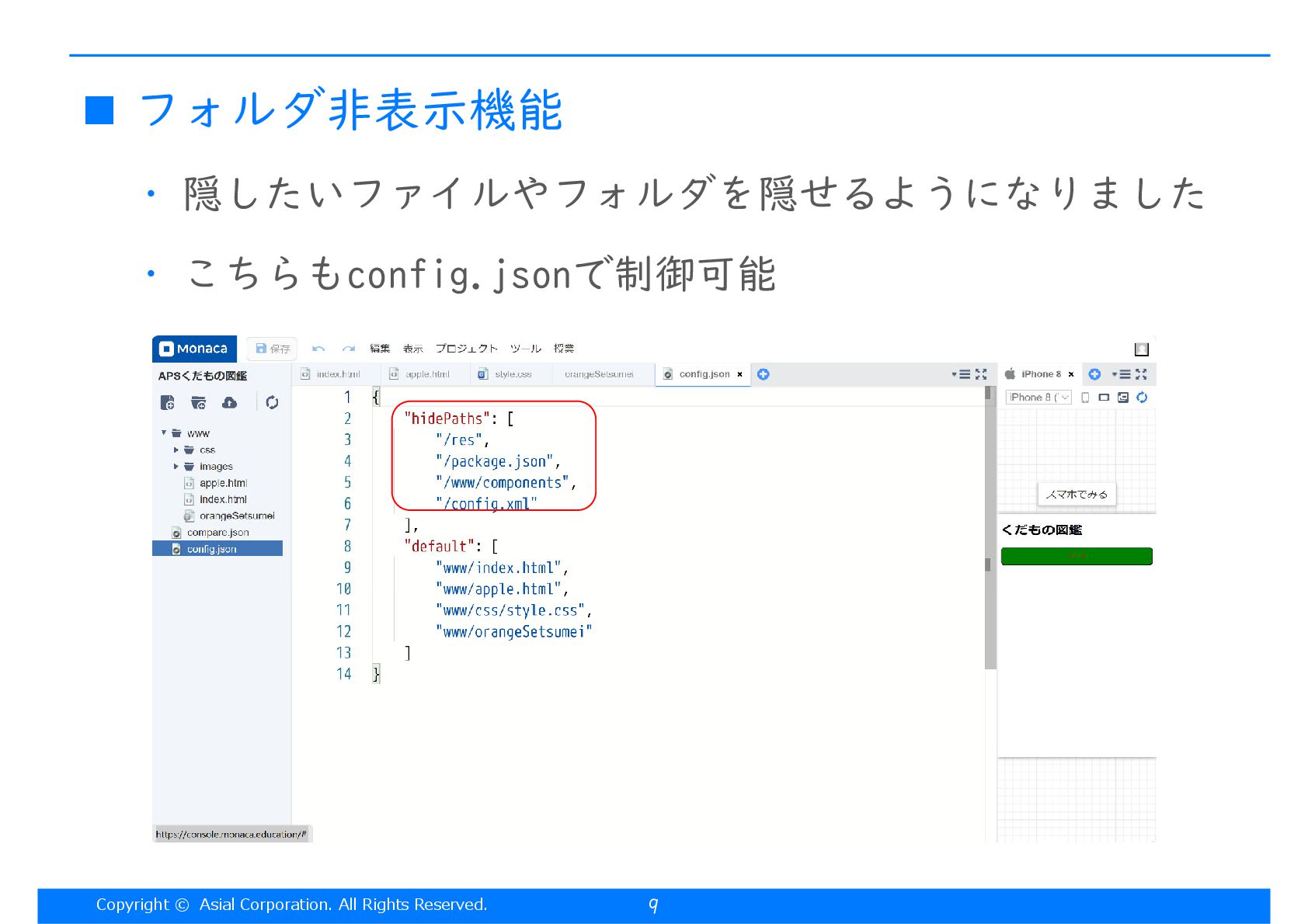Select the images folder name in the tree
1308x924 pixels.
coord(216,467)
